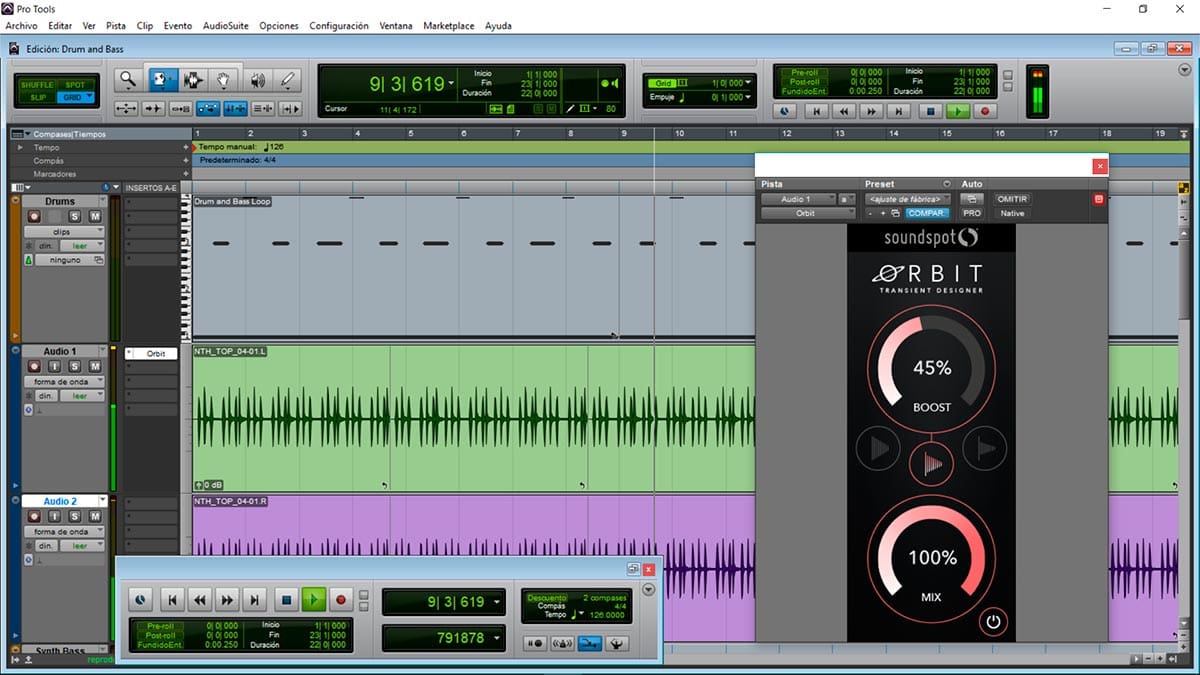Open the Ventana menu
Screen dimensions: 1200x675
[x=396, y=26]
